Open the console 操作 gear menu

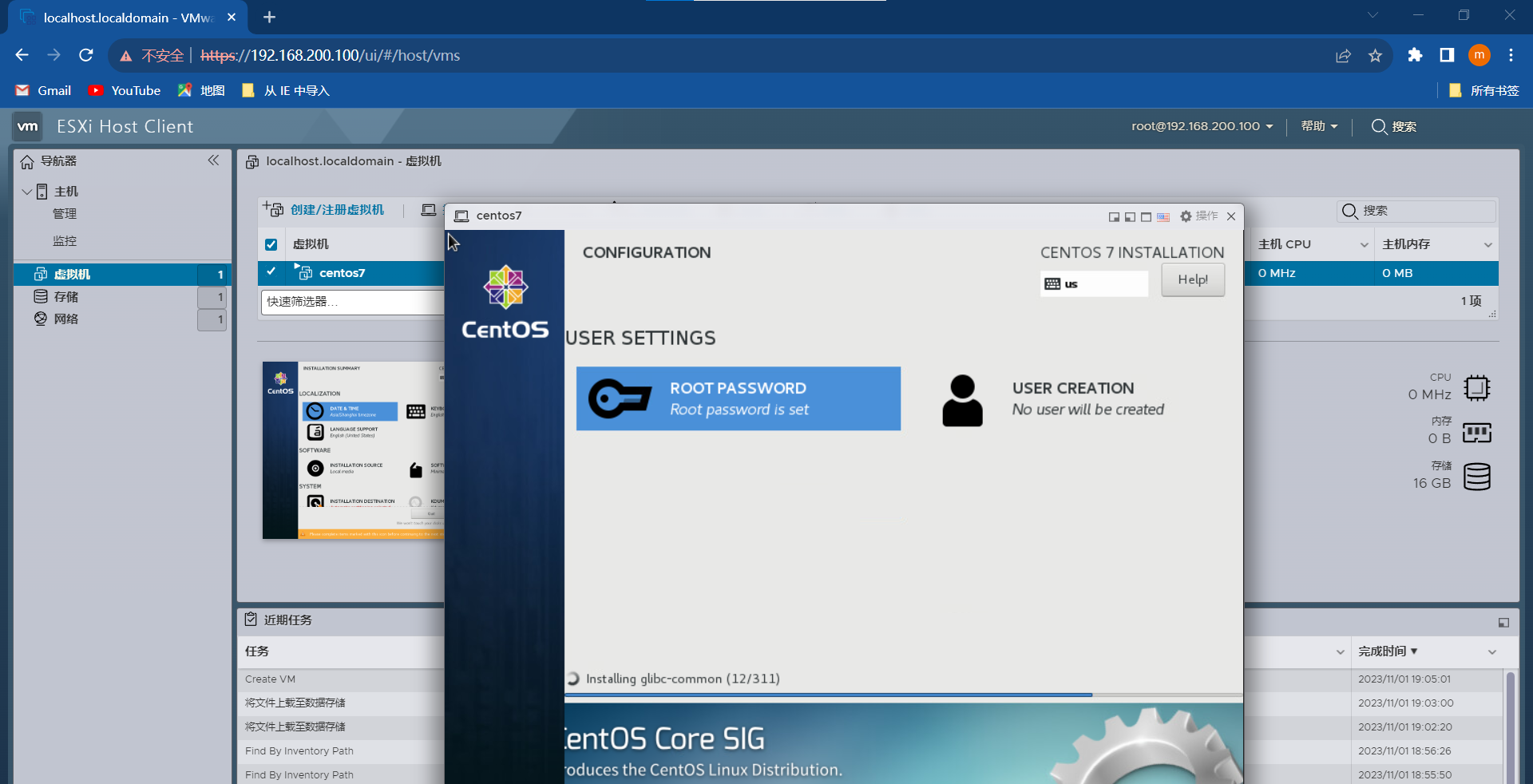[x=1198, y=216]
